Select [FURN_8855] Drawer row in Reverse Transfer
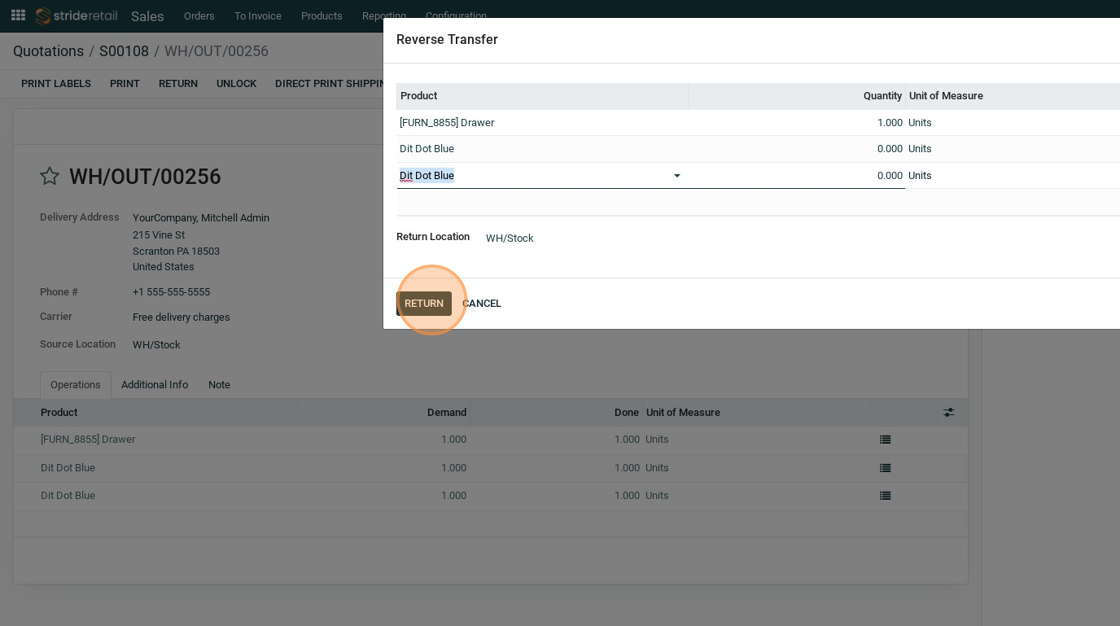Viewport: 1120px width, 626px height. click(x=758, y=123)
